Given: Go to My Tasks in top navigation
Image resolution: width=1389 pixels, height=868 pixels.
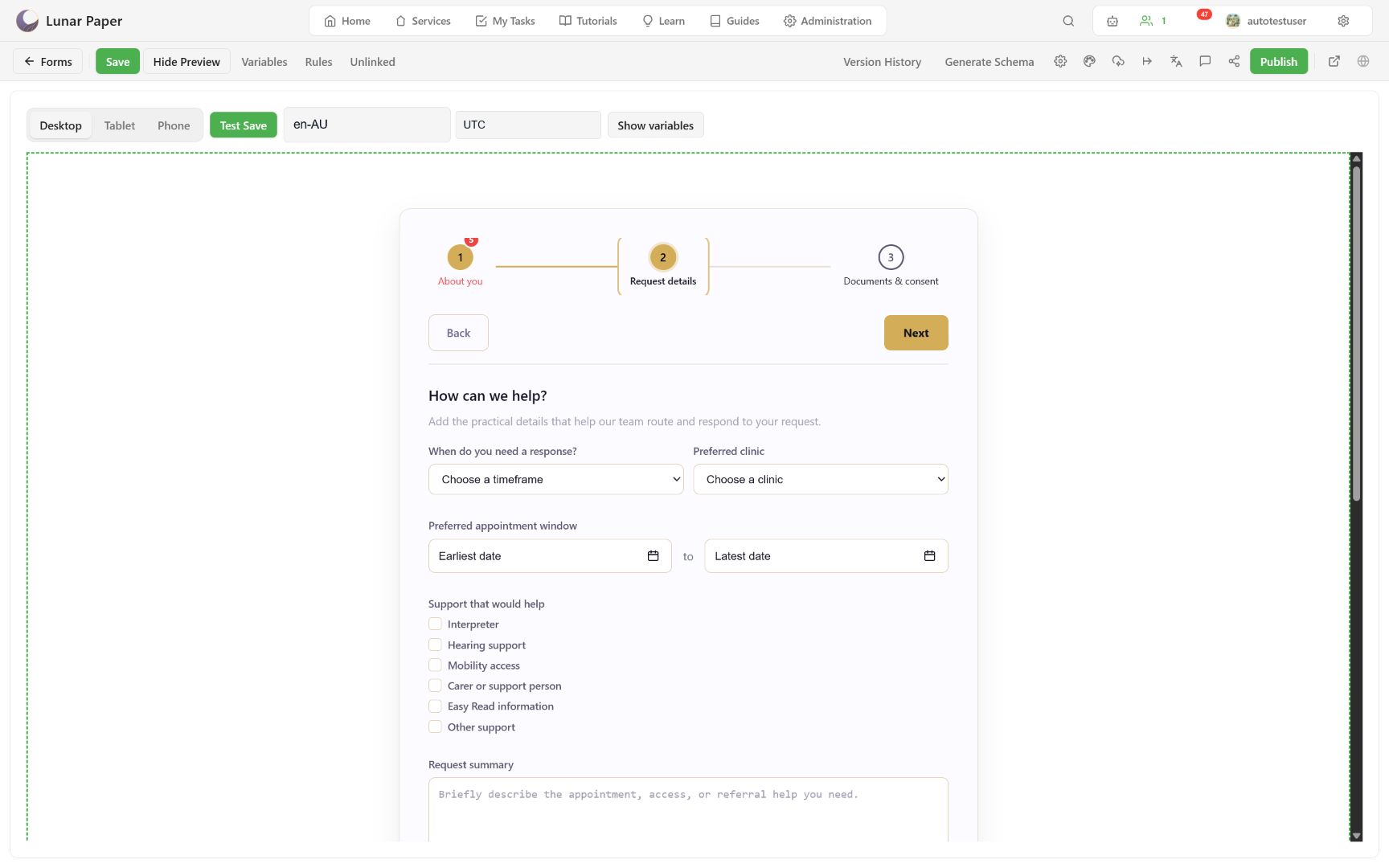Looking at the screenshot, I should click(505, 21).
